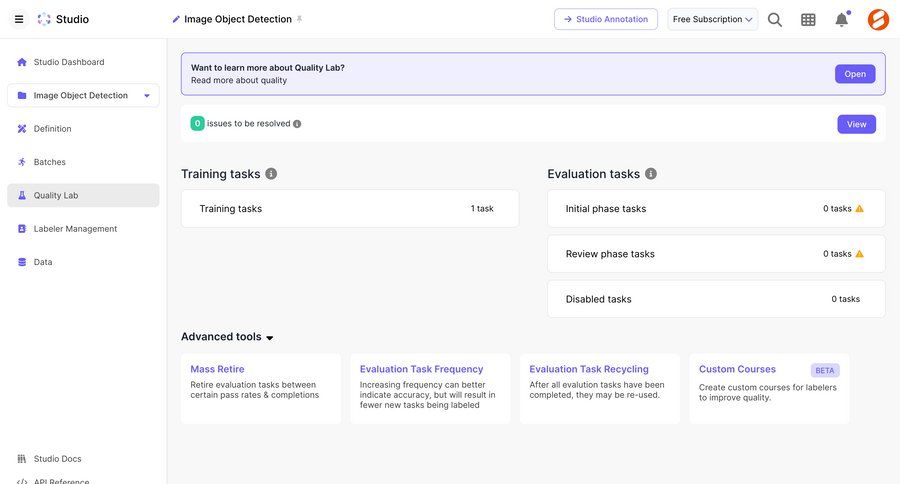Image resolution: width=900 pixels, height=484 pixels.
Task: Click the pencil edit icon beside project title
Action: [176, 20]
